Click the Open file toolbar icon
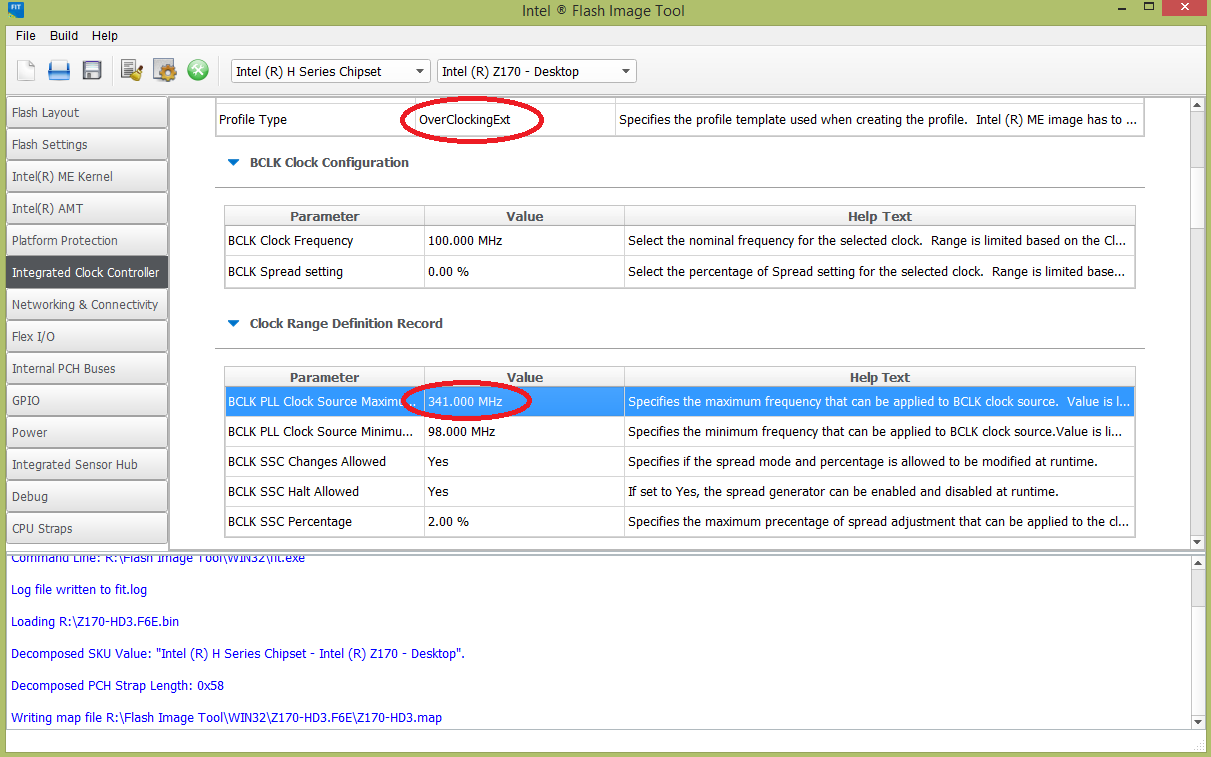Viewport: 1211px width, 757px height. pos(59,71)
